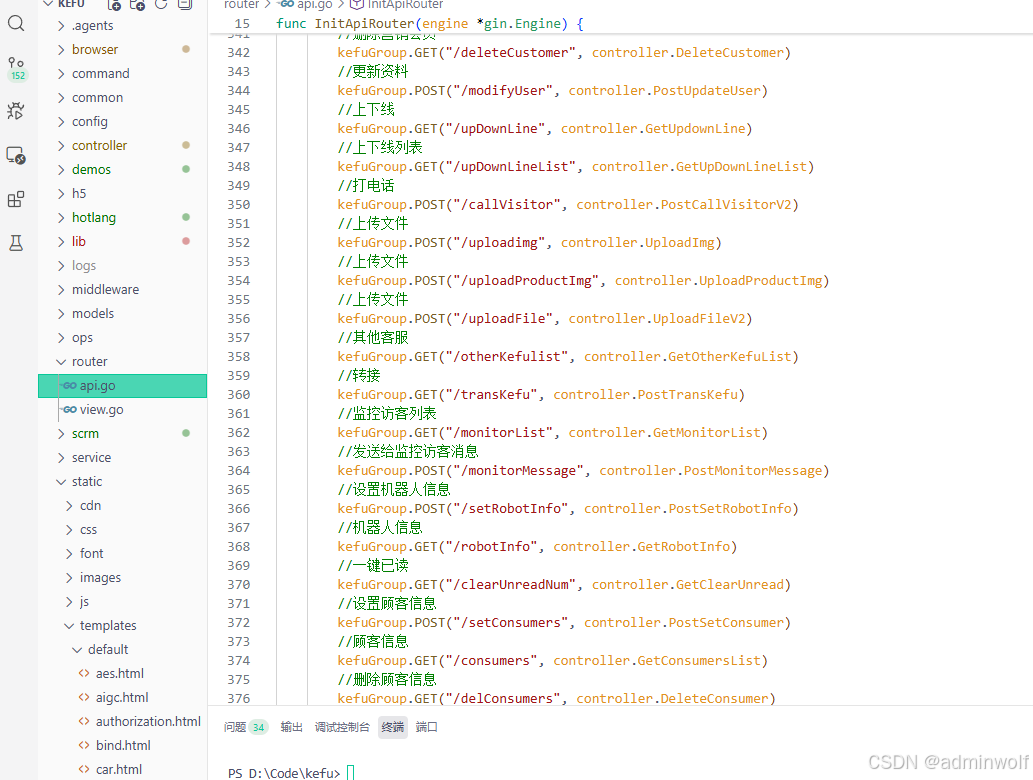This screenshot has width=1033, height=780.
Task: Focus the terminal prompt PS D:\Code\kefu>
Action: (284, 773)
